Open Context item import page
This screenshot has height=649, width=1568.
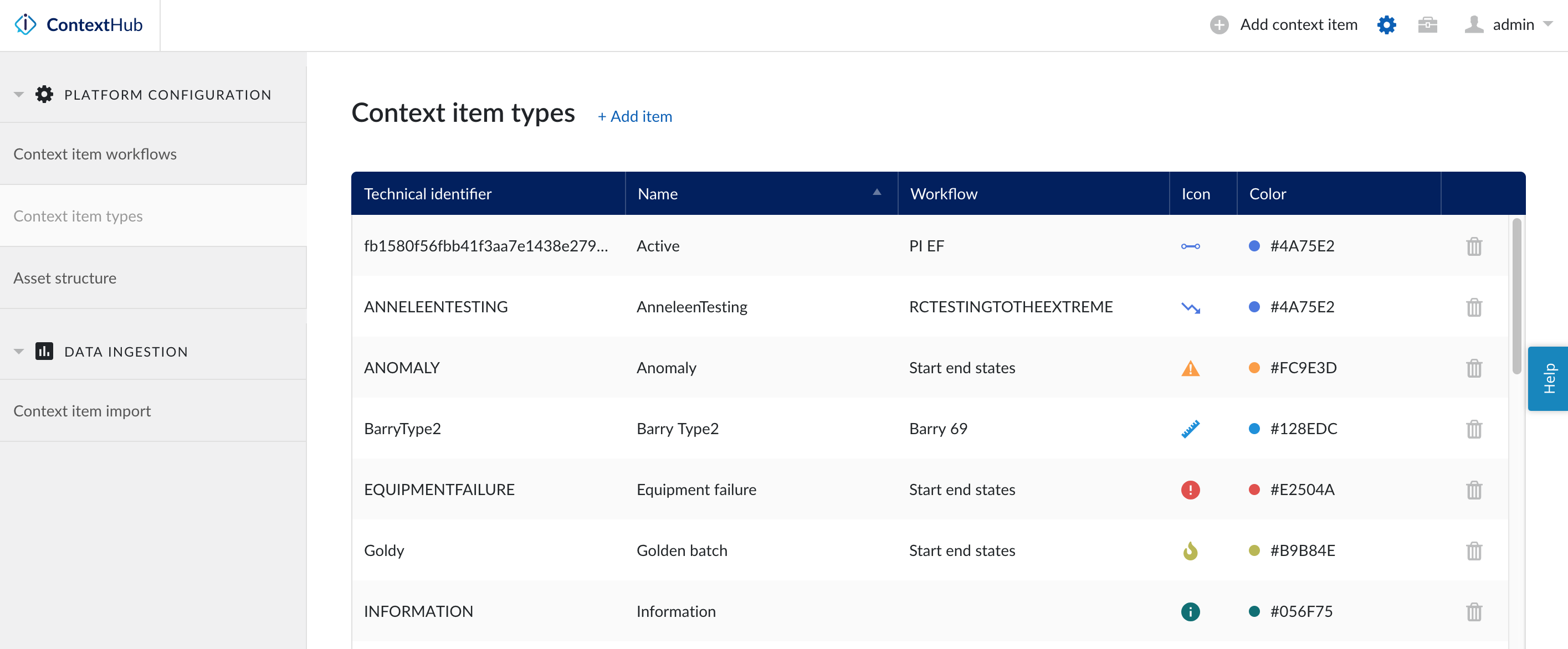(x=82, y=411)
